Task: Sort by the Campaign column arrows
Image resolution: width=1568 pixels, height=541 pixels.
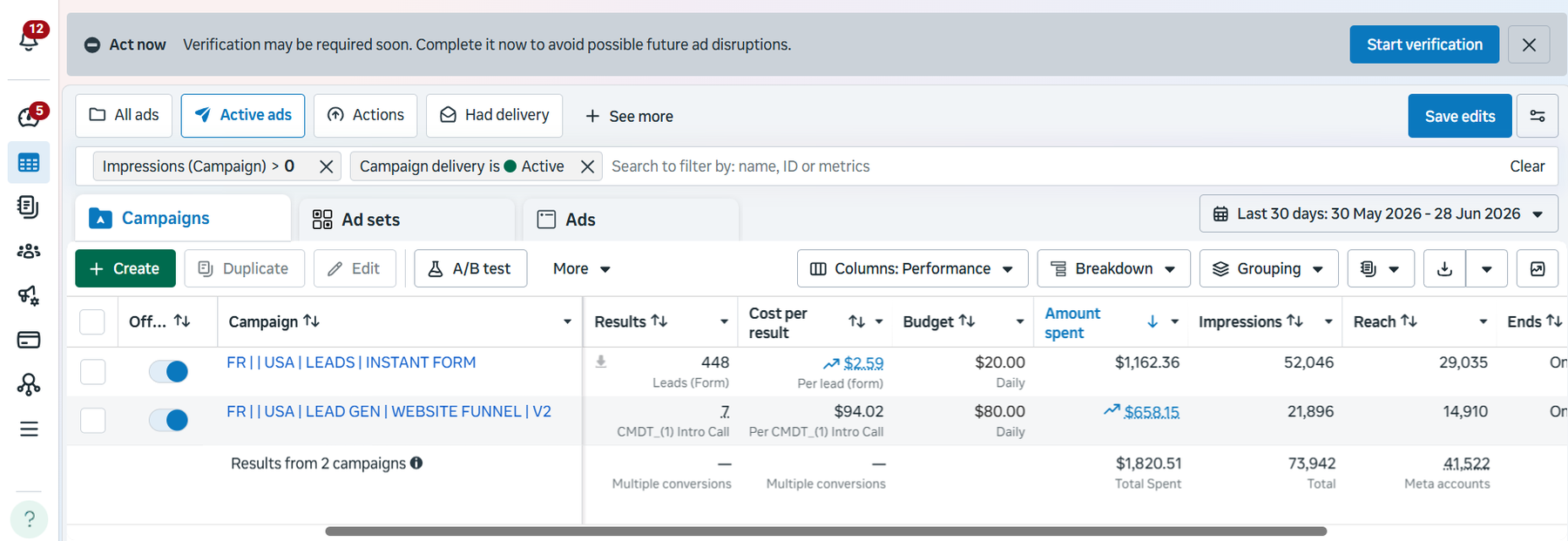Action: coord(311,321)
